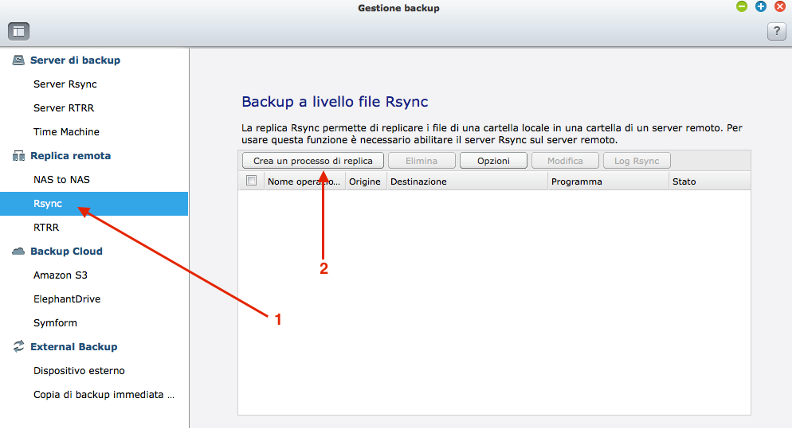Toggle the sidebar panel icon in toolbar
Screen dimensions: 792x428
[19, 30]
